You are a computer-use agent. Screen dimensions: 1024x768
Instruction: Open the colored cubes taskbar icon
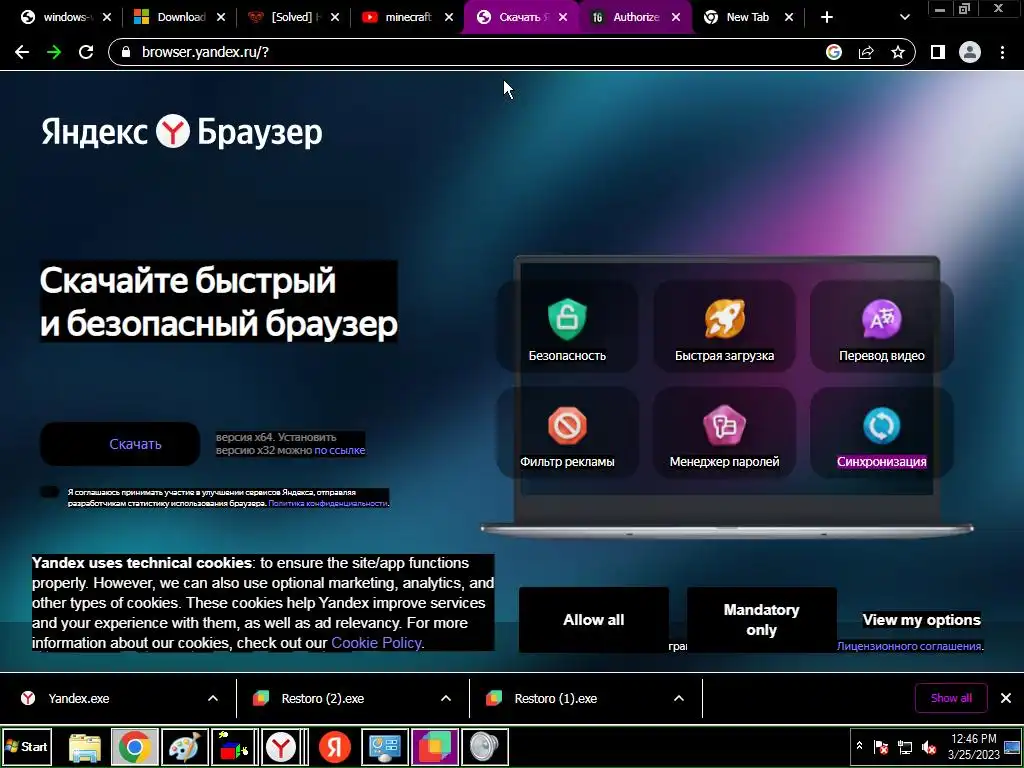(234, 747)
